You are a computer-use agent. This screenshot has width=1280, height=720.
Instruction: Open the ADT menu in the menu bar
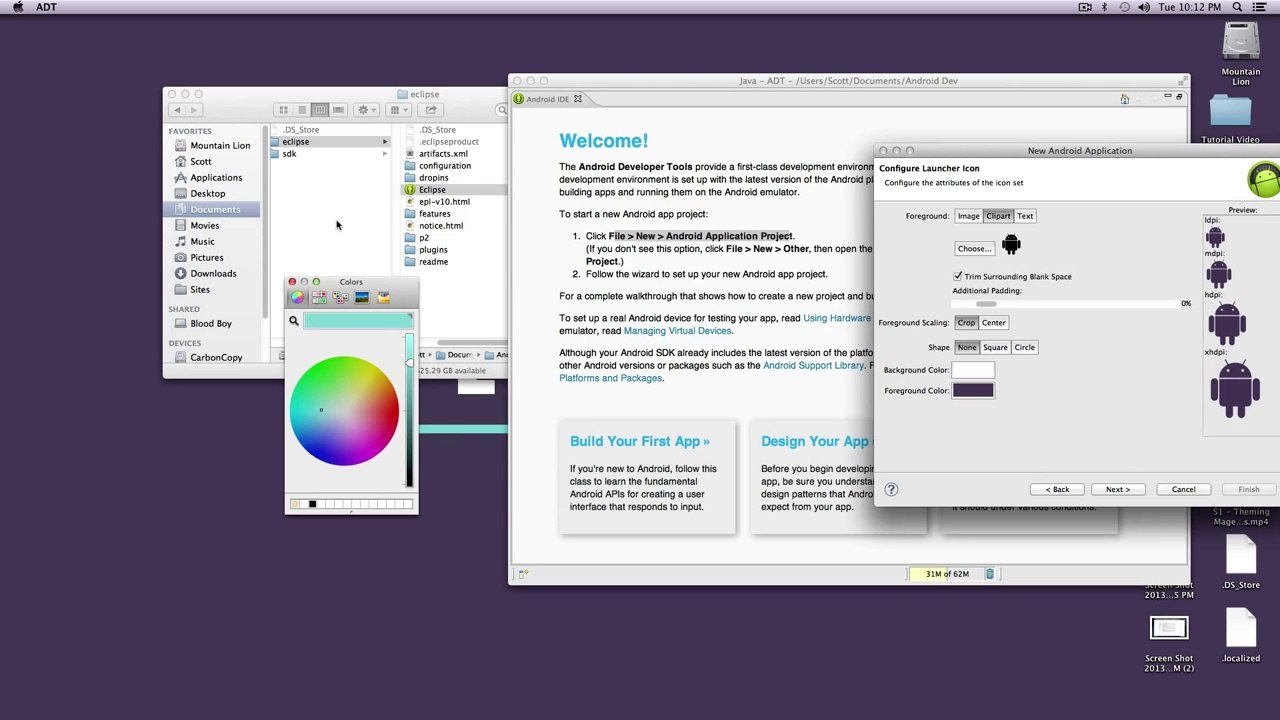tap(46, 7)
